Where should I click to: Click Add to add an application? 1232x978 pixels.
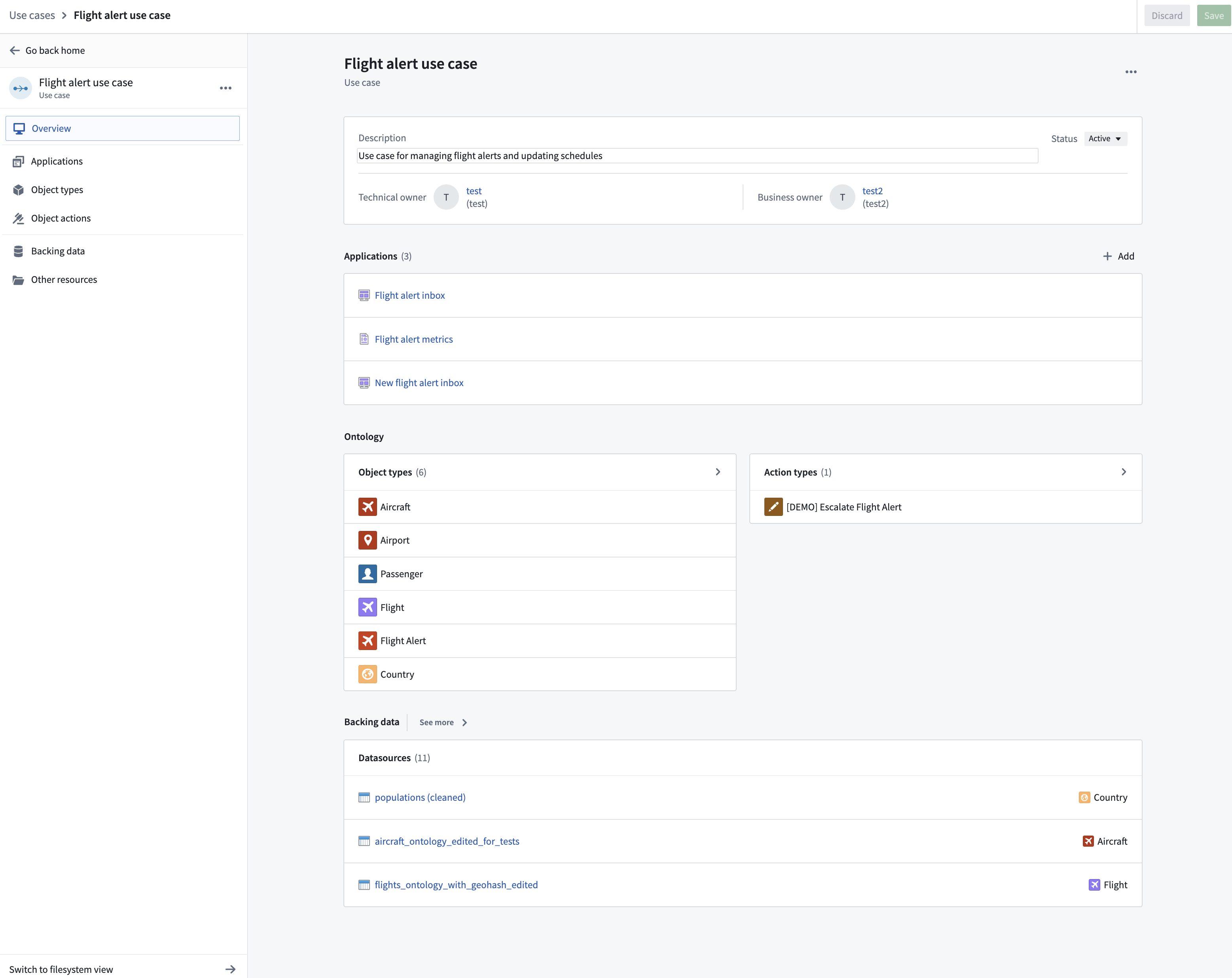click(1118, 256)
